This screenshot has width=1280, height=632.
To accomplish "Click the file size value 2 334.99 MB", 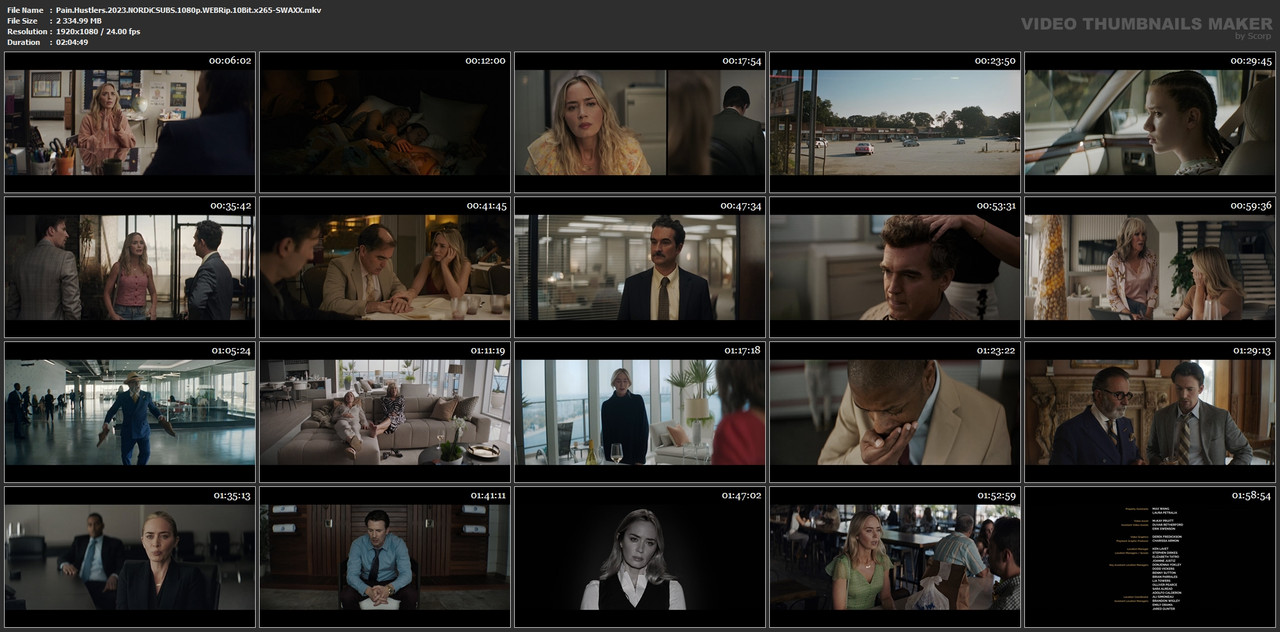I will tap(79, 21).
